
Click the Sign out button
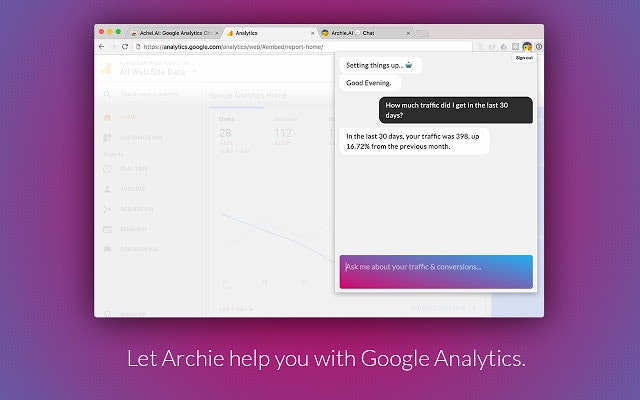pyautogui.click(x=524, y=58)
